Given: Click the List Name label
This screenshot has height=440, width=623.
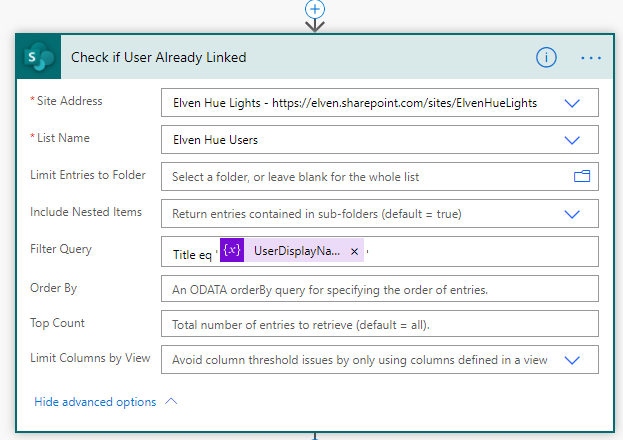Looking at the screenshot, I should [x=63, y=138].
